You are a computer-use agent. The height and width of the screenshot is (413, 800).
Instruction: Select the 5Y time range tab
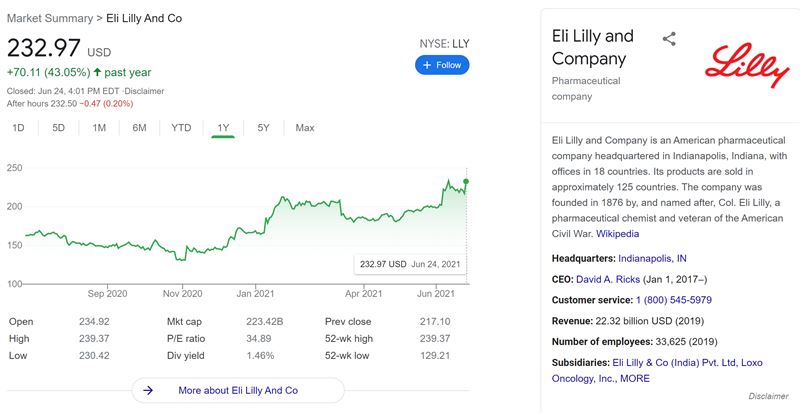tap(263, 128)
